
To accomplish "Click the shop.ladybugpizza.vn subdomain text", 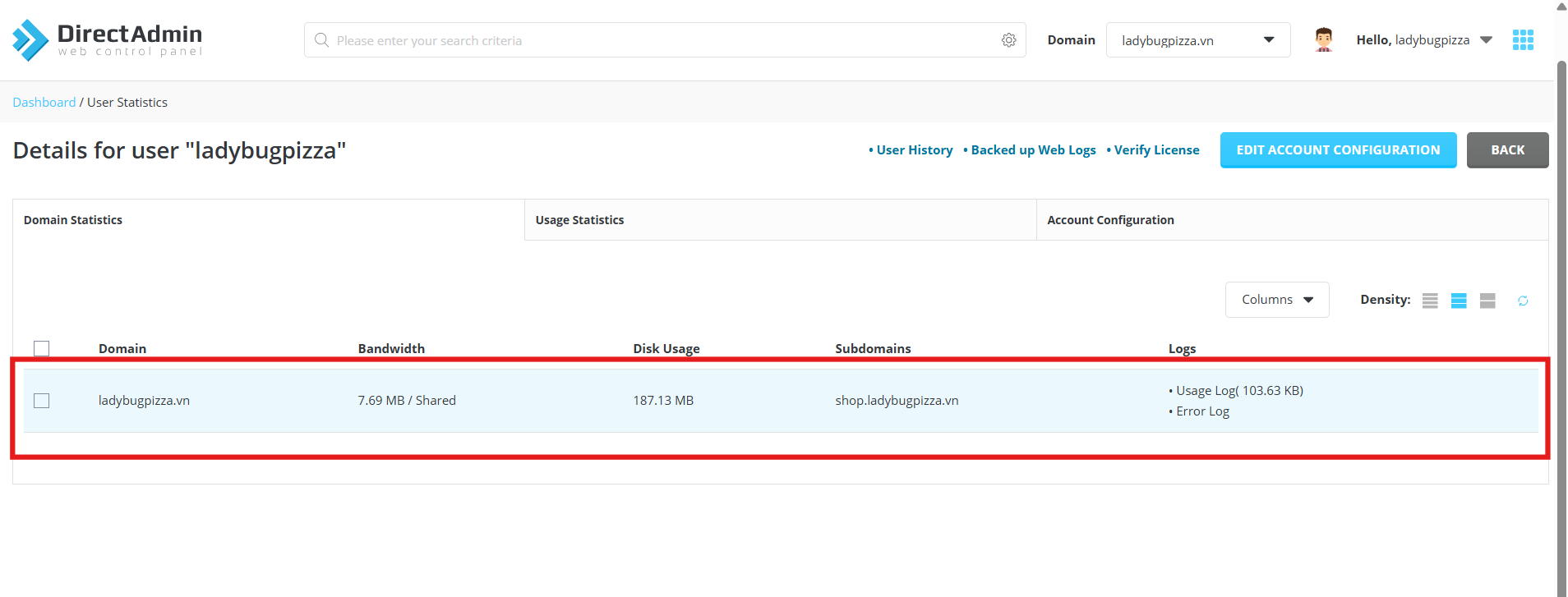I will click(x=897, y=401).
